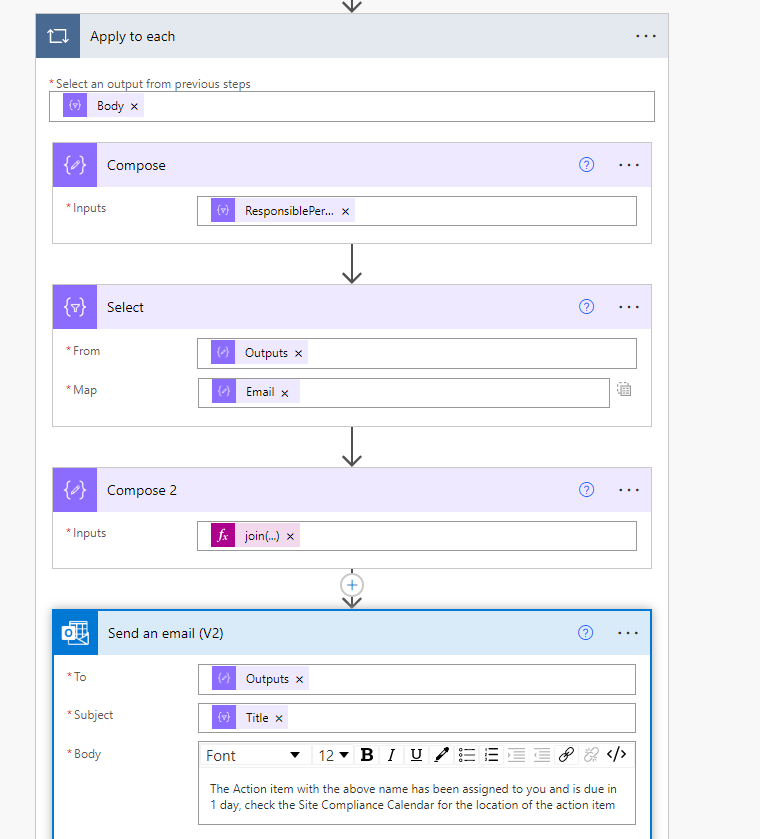This screenshot has width=760, height=839.
Task: Insert a hyperlink in email body
Action: coord(566,755)
